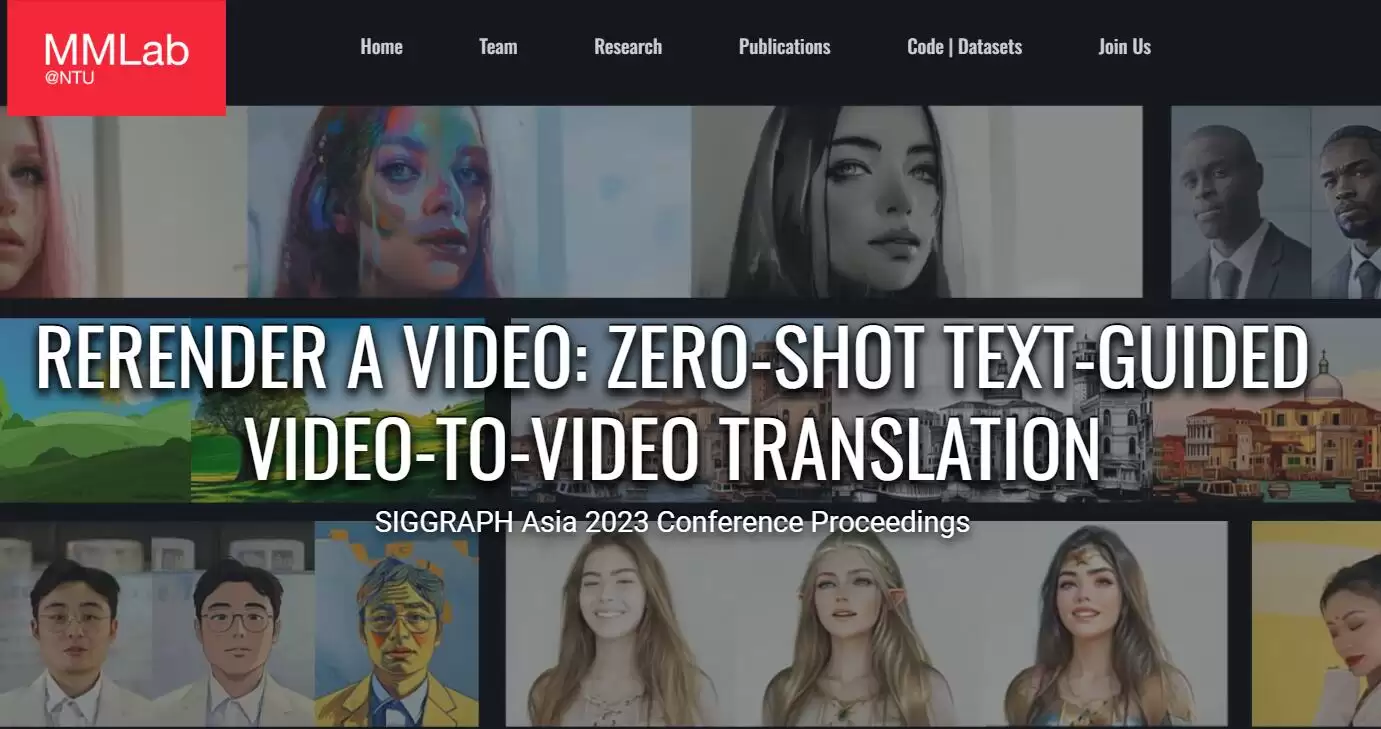Screen dimensions: 1381x729
Task: Open the Home menu item
Action: click(381, 47)
